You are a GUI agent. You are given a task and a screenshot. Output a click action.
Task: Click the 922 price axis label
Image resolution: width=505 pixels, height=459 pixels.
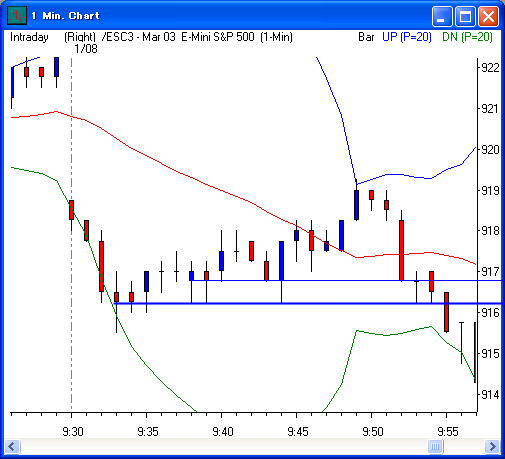pos(490,68)
